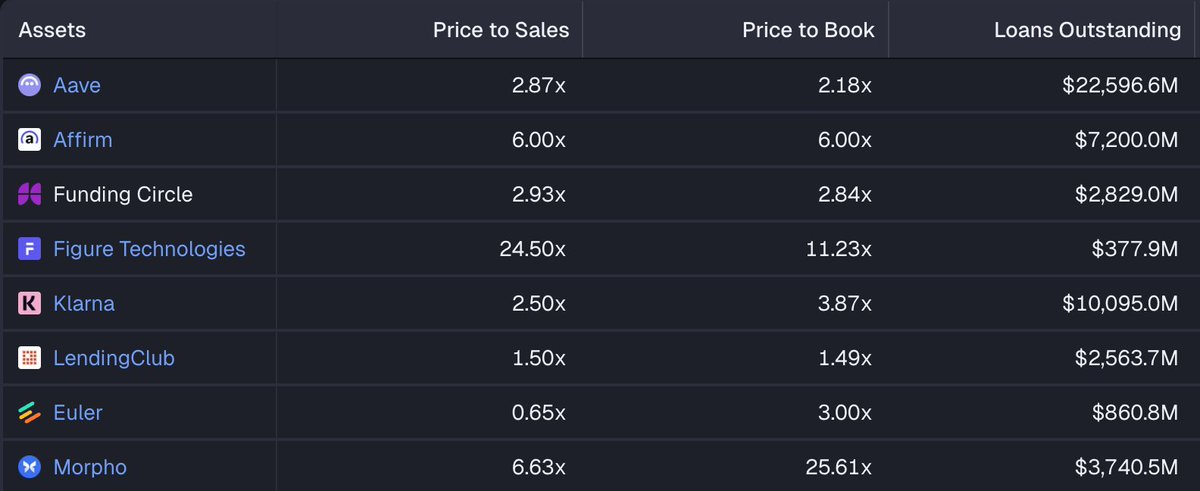Open the LendingClub asset link

[114, 358]
